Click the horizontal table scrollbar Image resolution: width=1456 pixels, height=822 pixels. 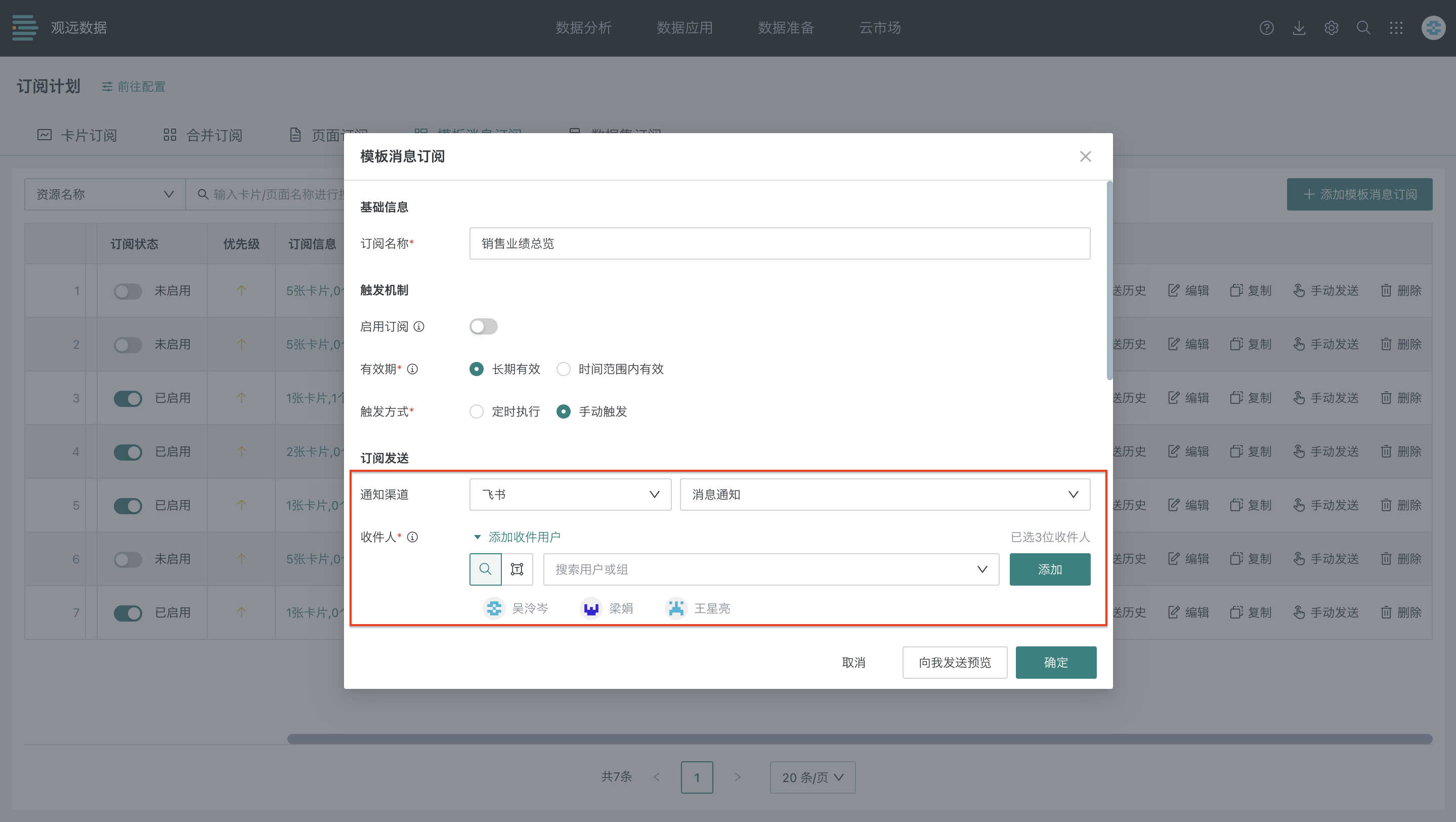(859, 739)
